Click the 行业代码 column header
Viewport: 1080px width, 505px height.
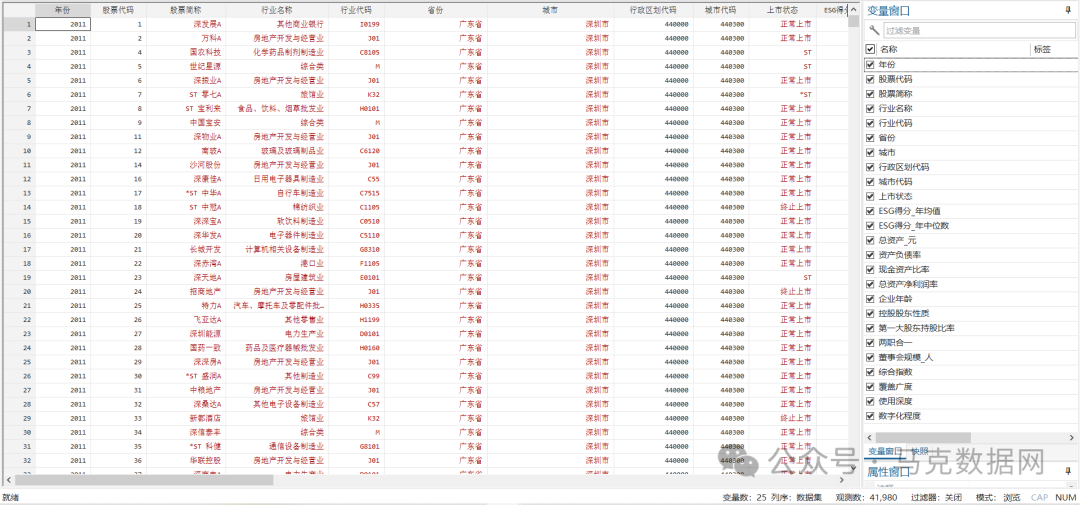tap(356, 10)
